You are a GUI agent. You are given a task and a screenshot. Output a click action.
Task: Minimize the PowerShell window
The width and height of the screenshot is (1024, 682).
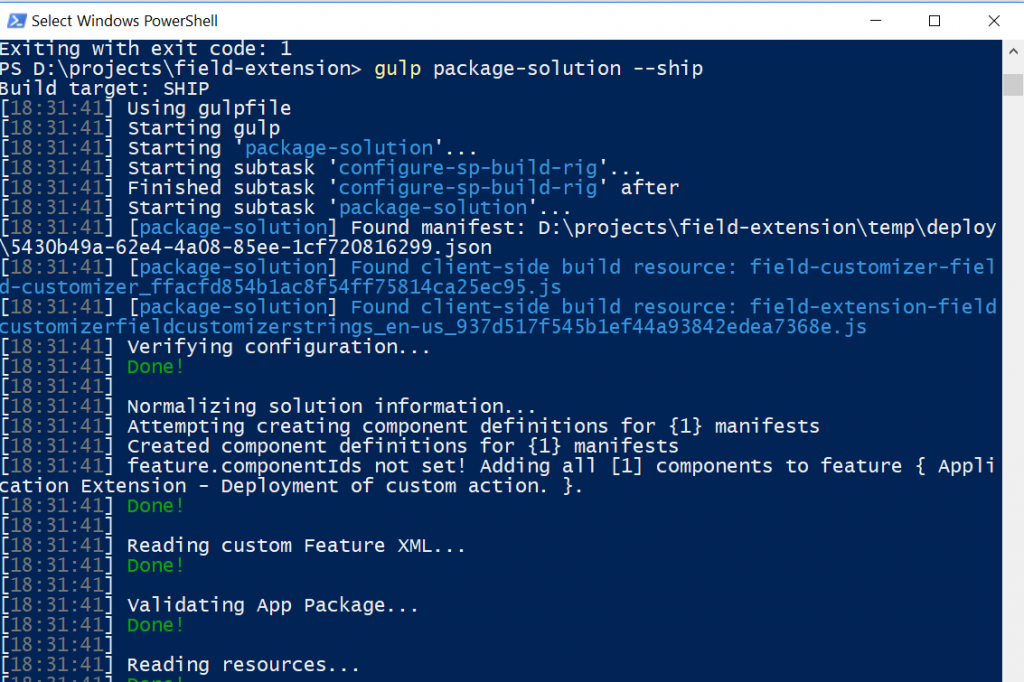tap(875, 20)
